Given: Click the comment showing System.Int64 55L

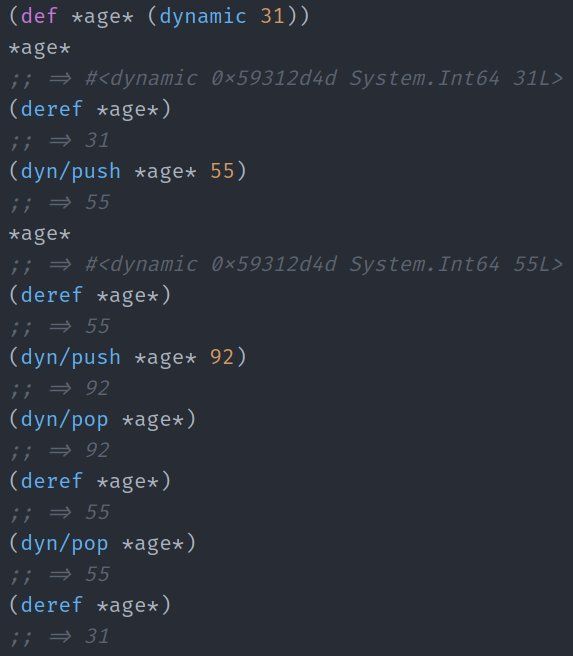Looking at the screenshot, I should (x=286, y=264).
